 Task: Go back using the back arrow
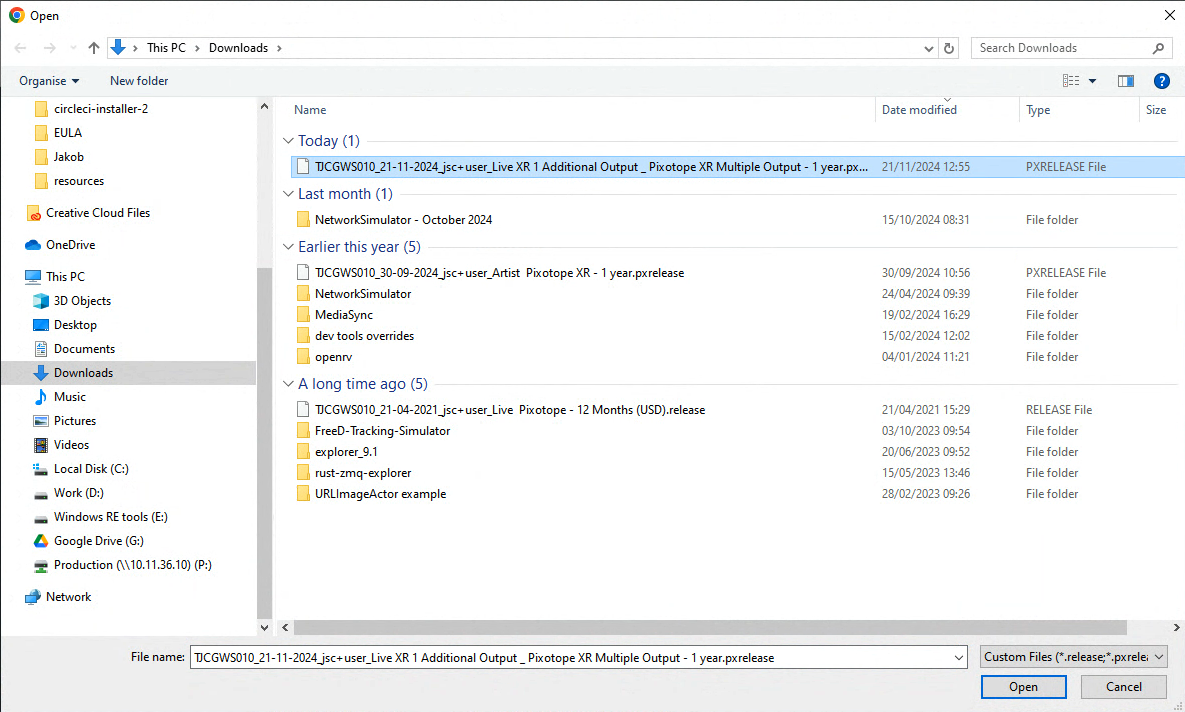(x=20, y=48)
